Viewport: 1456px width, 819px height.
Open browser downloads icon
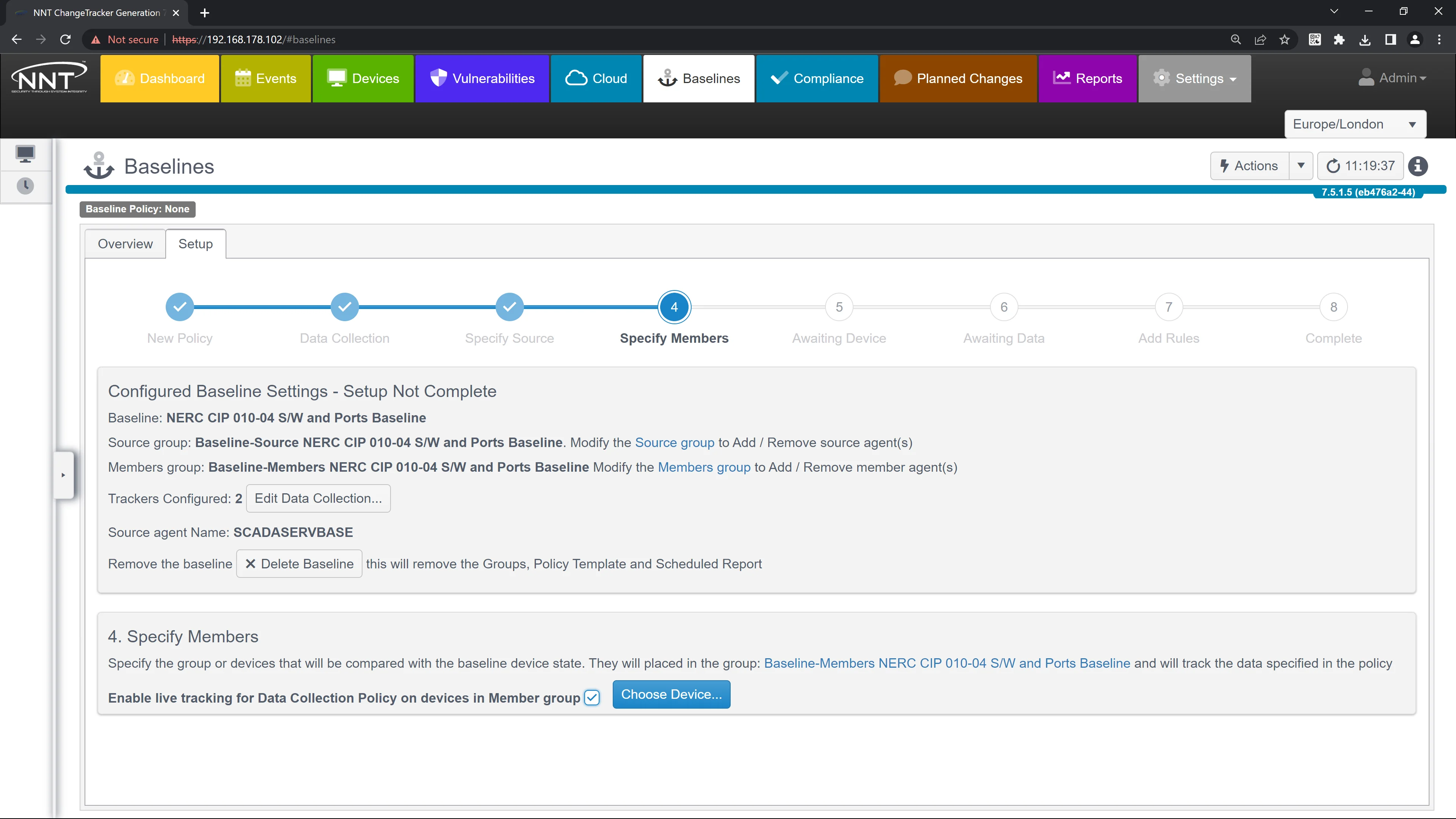1365,39
